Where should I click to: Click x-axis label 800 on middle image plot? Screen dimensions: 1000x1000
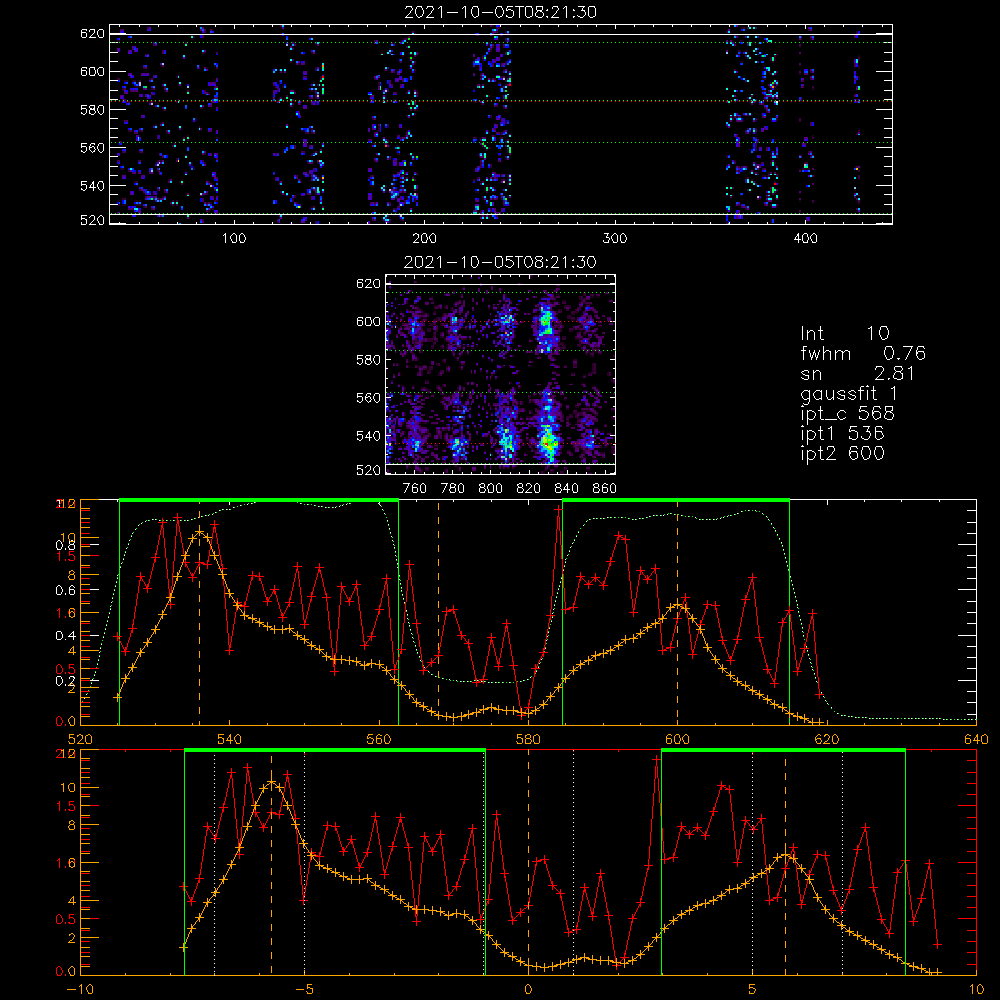pos(490,489)
